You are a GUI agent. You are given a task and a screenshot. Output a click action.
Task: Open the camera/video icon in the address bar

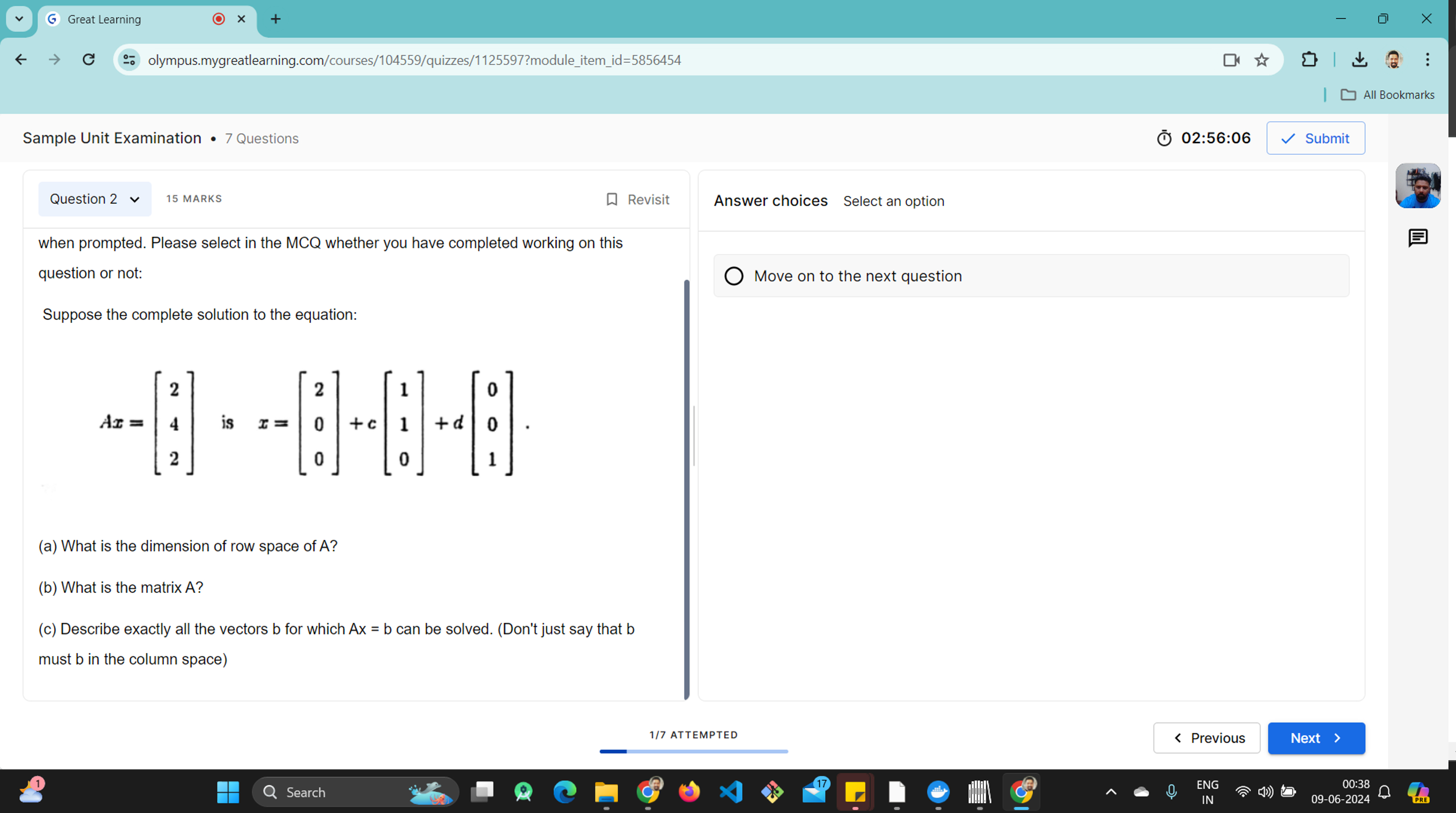1231,60
